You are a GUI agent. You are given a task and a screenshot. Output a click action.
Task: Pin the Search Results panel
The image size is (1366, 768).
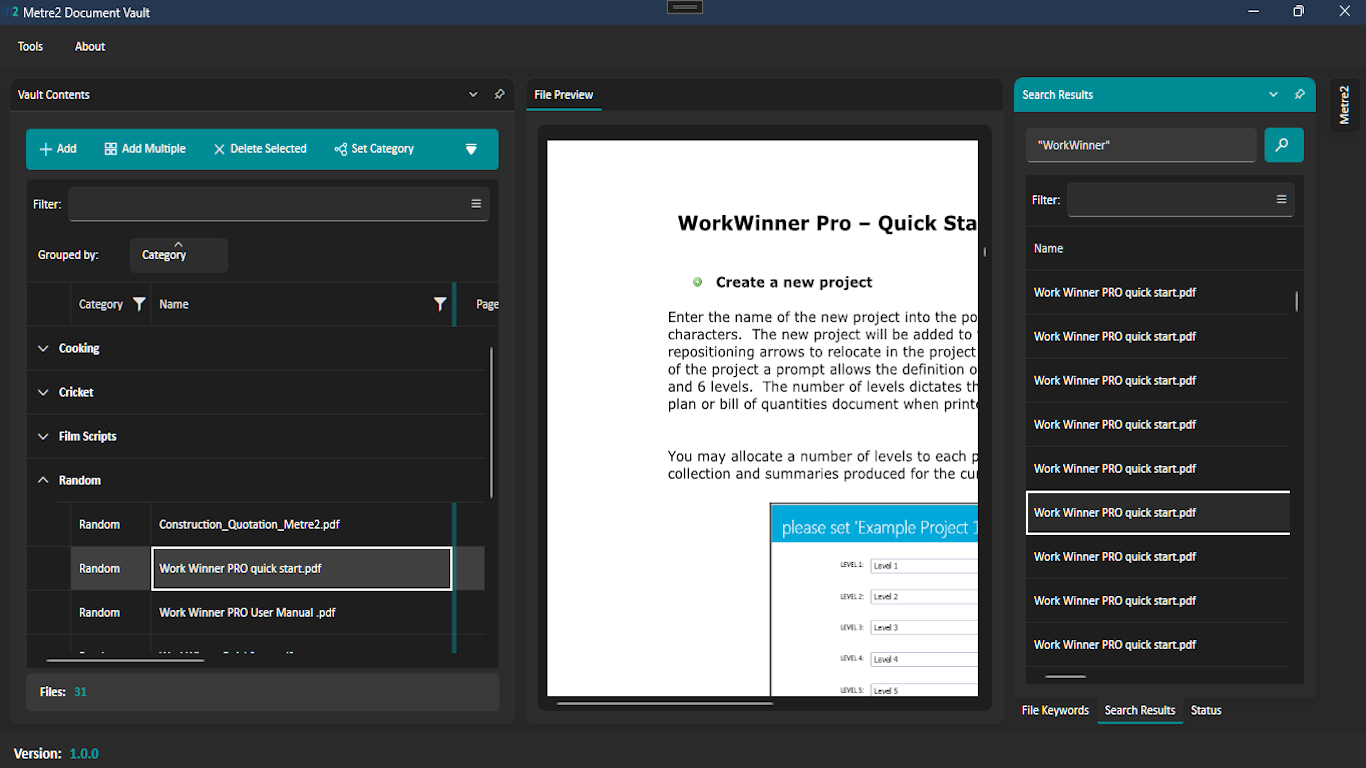point(1299,94)
